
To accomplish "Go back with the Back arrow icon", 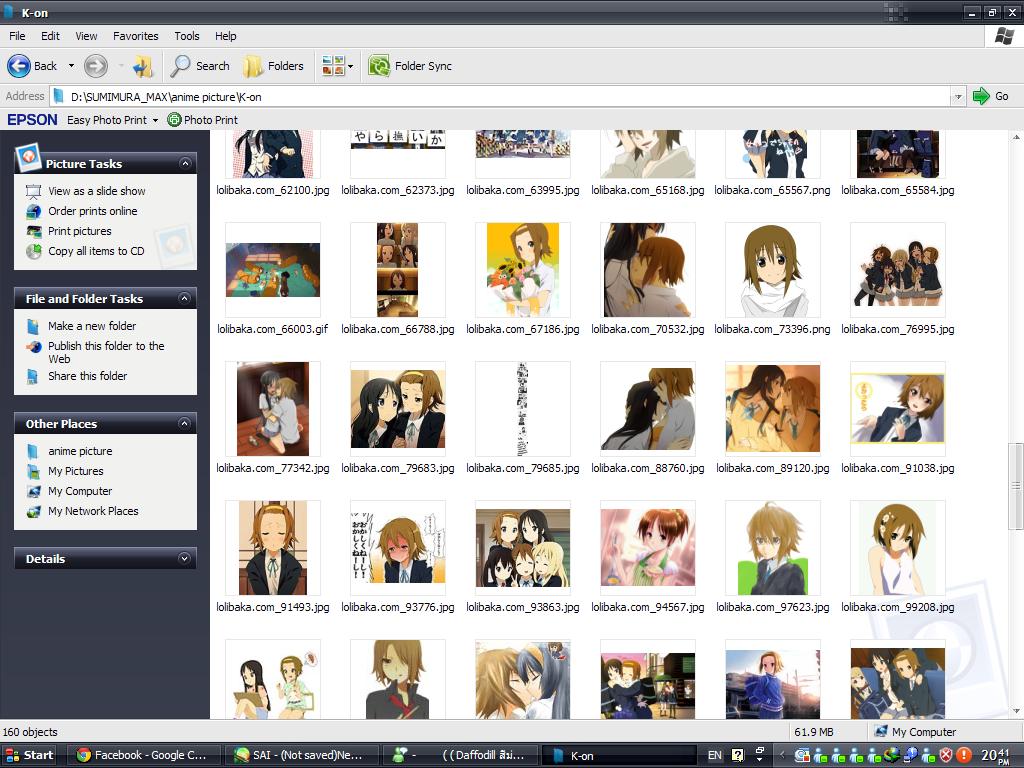I will click(19, 66).
